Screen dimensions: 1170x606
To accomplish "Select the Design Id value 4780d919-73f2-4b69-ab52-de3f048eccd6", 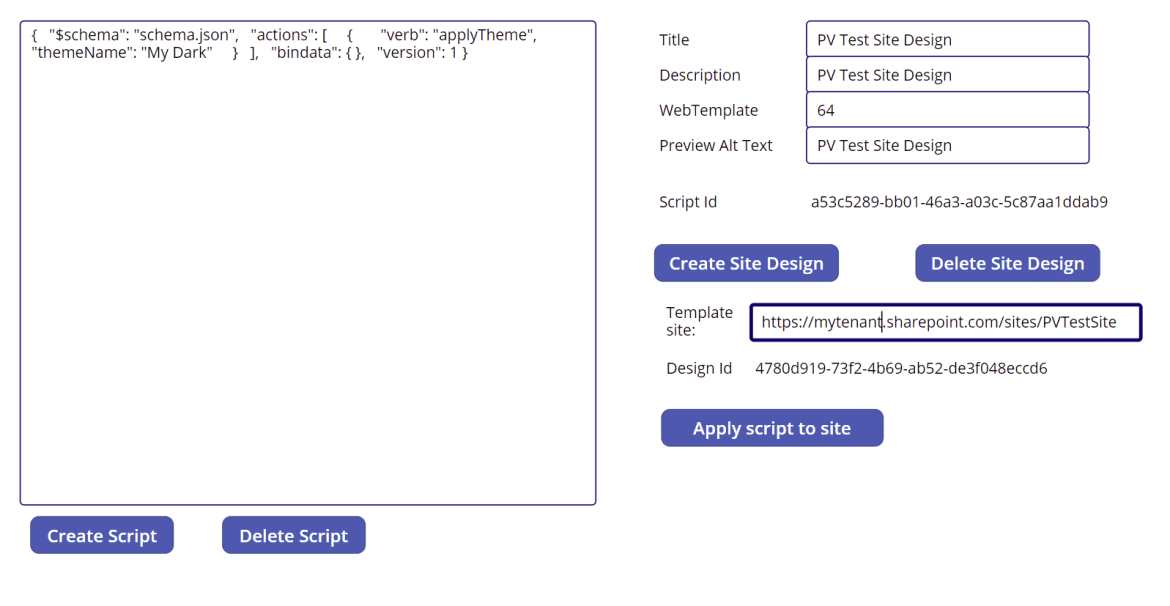I will tap(901, 368).
